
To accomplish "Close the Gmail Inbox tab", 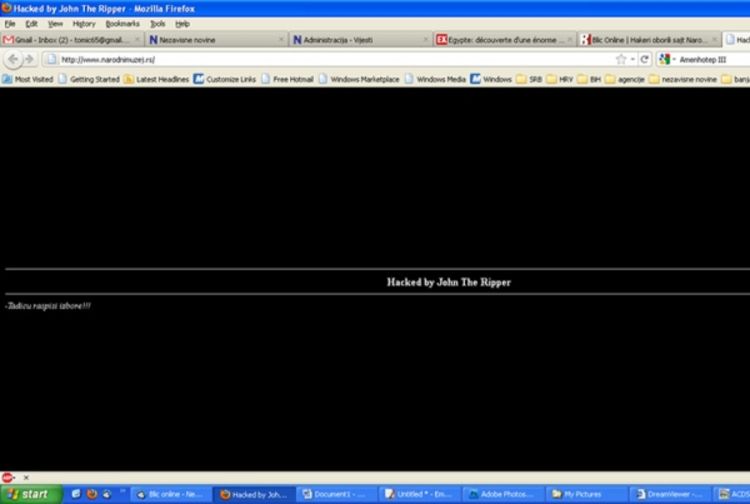I will [137, 40].
